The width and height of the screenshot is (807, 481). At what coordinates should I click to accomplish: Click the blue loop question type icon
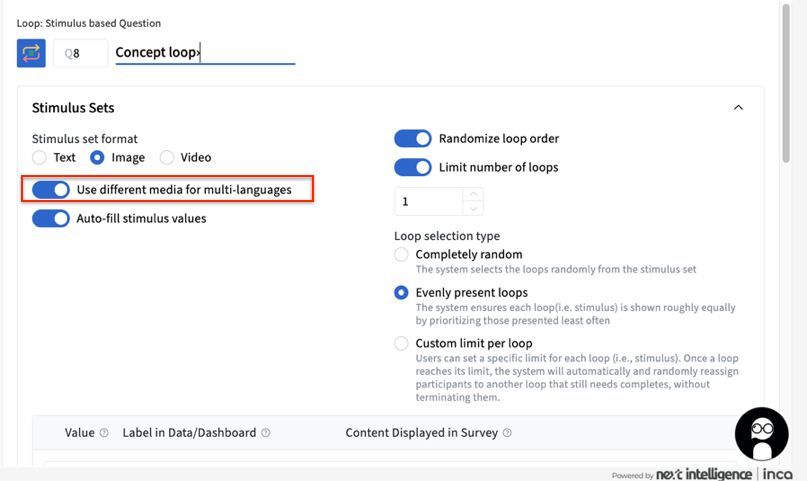coord(31,53)
